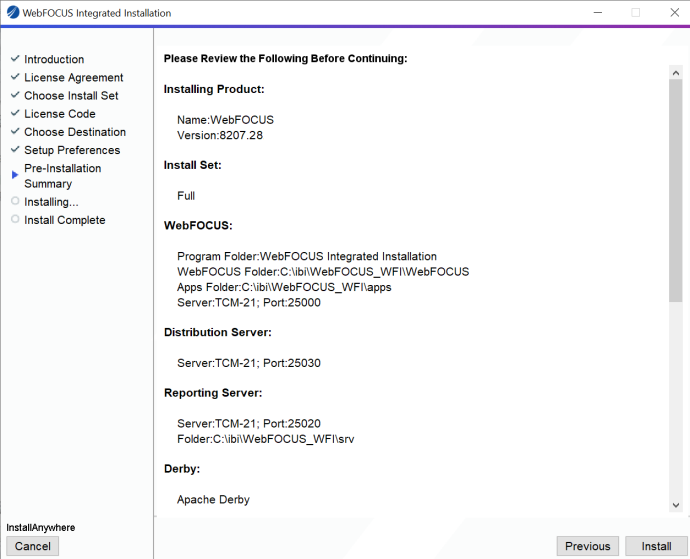Viewport: 690px width, 559px height.
Task: Click the Apache Derby text
Action: click(213, 500)
